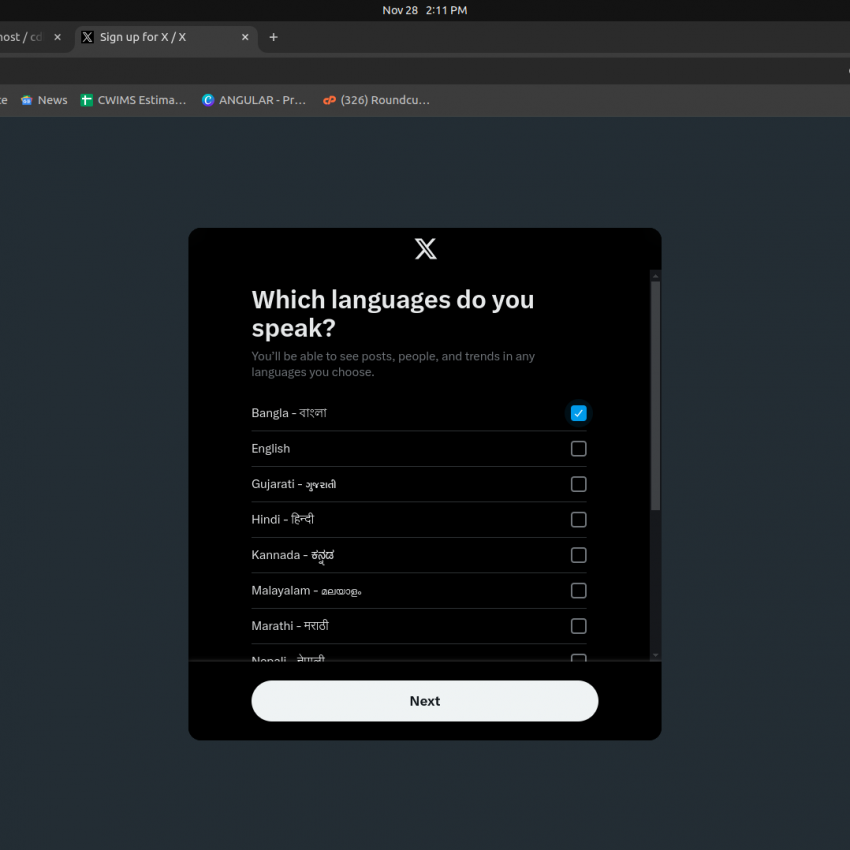The height and width of the screenshot is (850, 850).
Task: Open a new browser tab
Action: [x=274, y=37]
